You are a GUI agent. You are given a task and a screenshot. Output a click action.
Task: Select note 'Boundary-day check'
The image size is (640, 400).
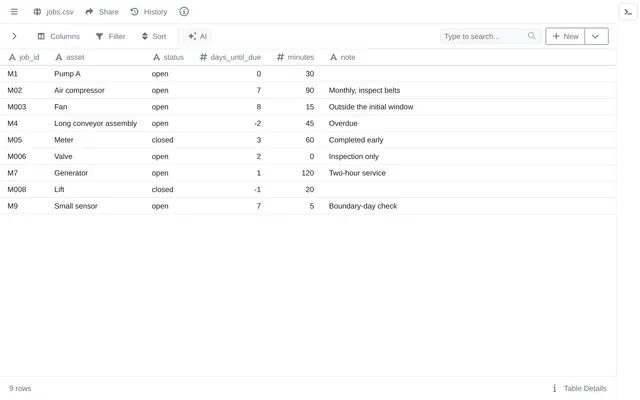[x=363, y=206]
